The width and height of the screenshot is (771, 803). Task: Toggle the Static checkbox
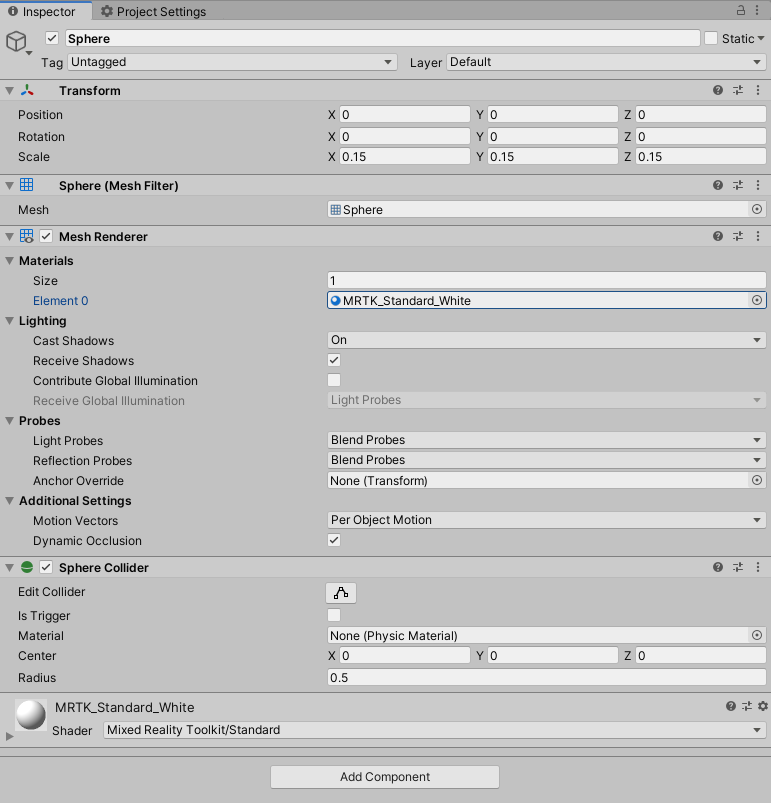coord(711,38)
